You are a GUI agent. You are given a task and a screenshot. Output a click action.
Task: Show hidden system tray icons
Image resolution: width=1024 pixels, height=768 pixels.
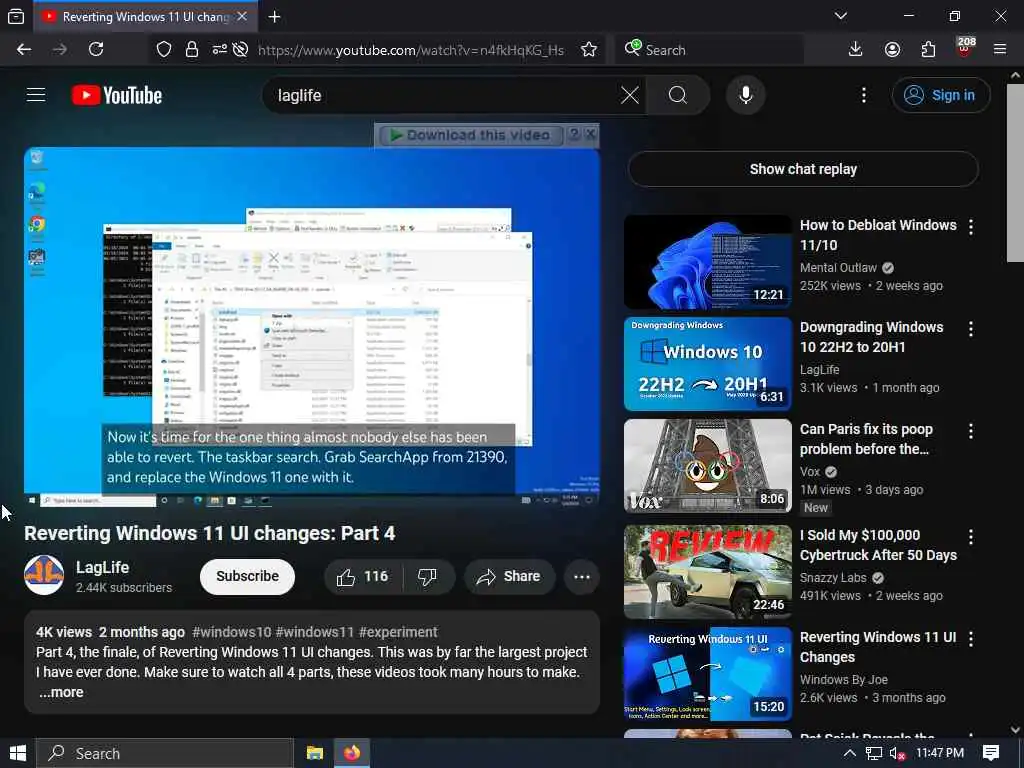point(850,753)
